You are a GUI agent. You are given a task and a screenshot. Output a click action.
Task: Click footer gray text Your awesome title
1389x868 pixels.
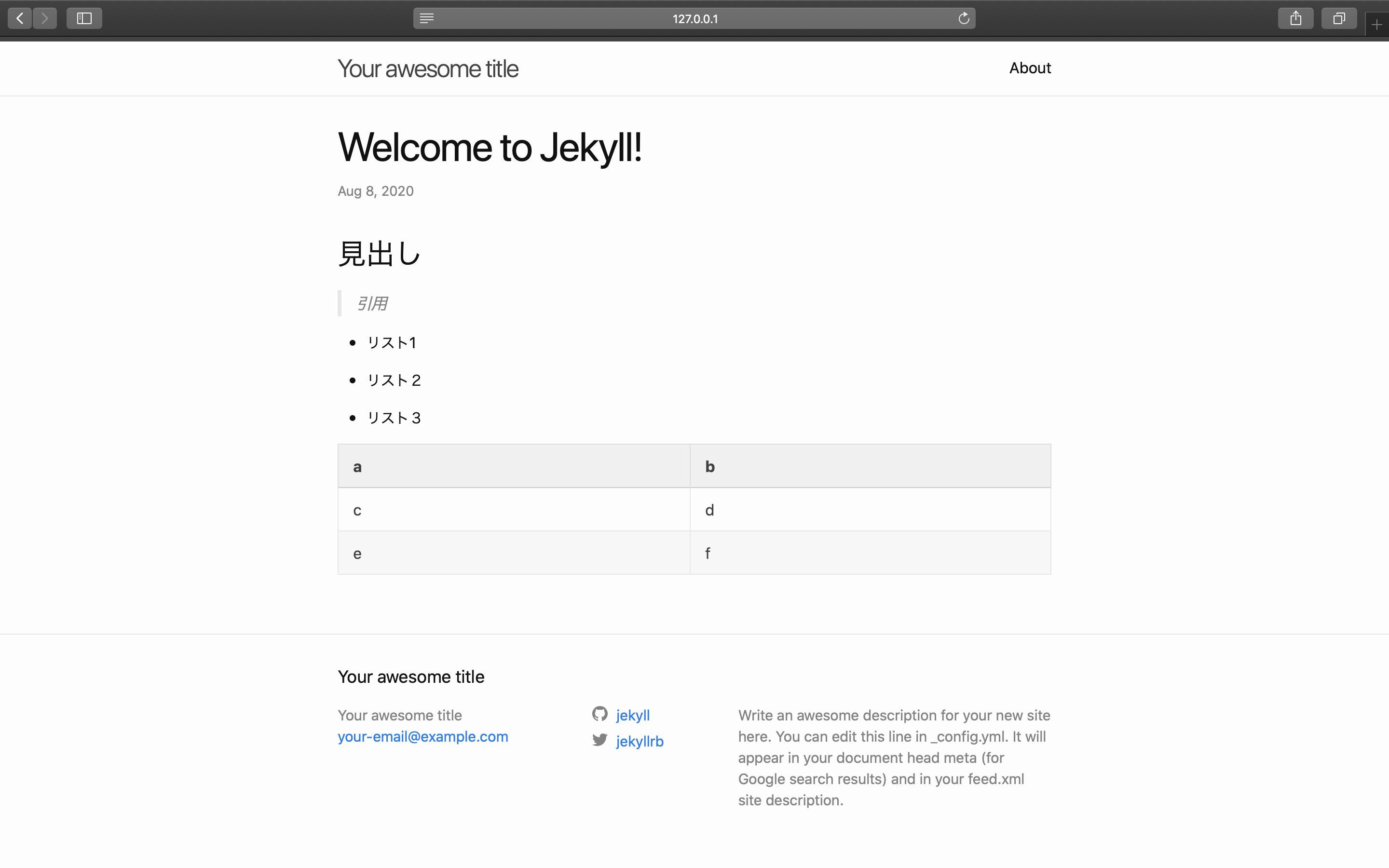399,715
